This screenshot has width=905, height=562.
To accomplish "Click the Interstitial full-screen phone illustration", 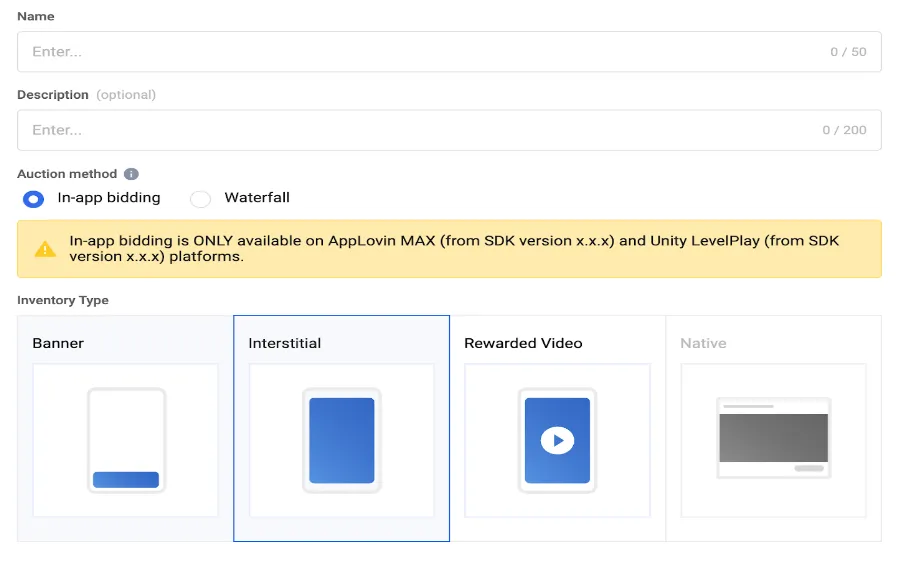I will pyautogui.click(x=342, y=440).
